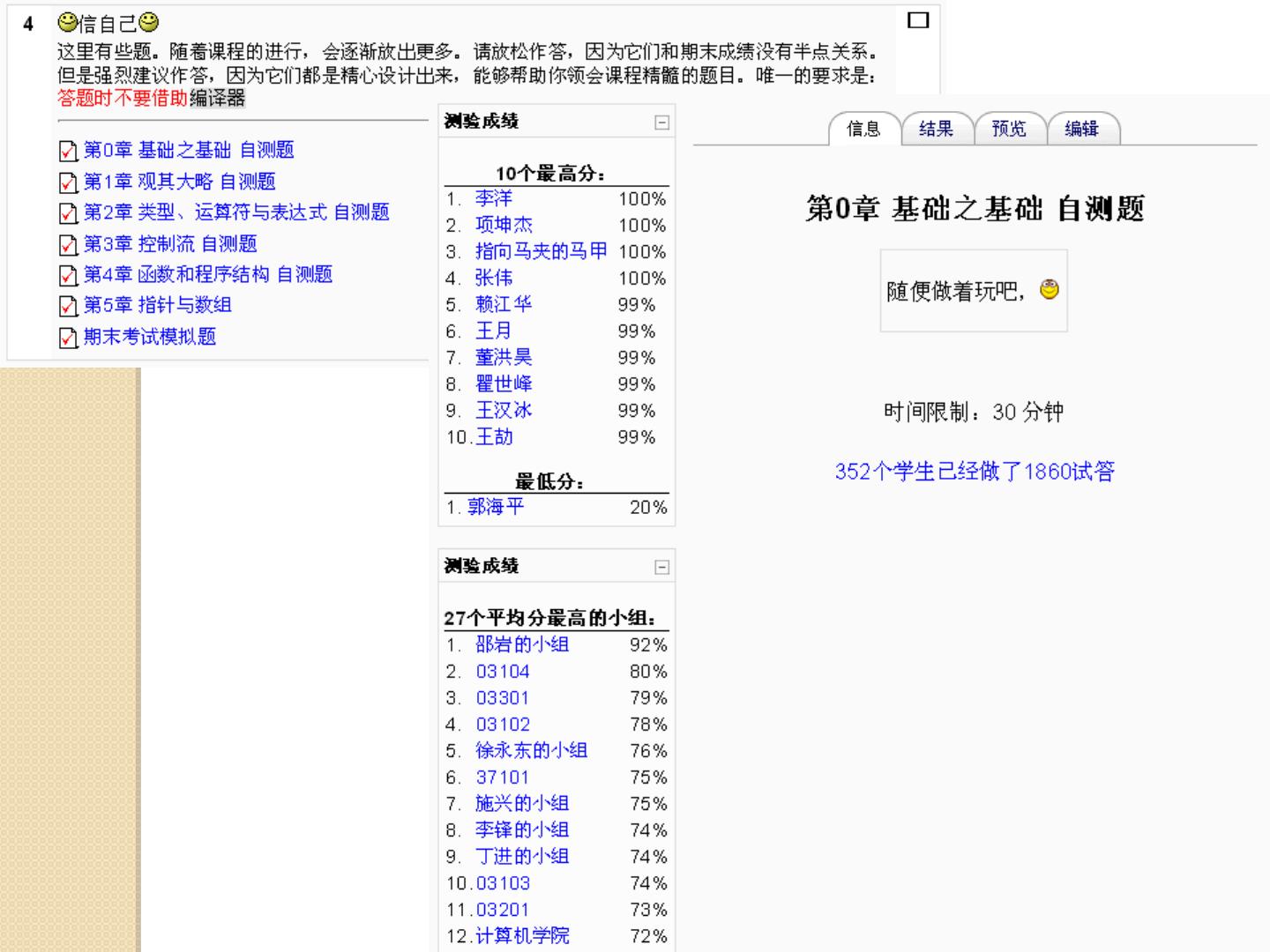Click the smiley icon before 信自己 heading
This screenshot has width=1270, height=952.
pos(67,22)
